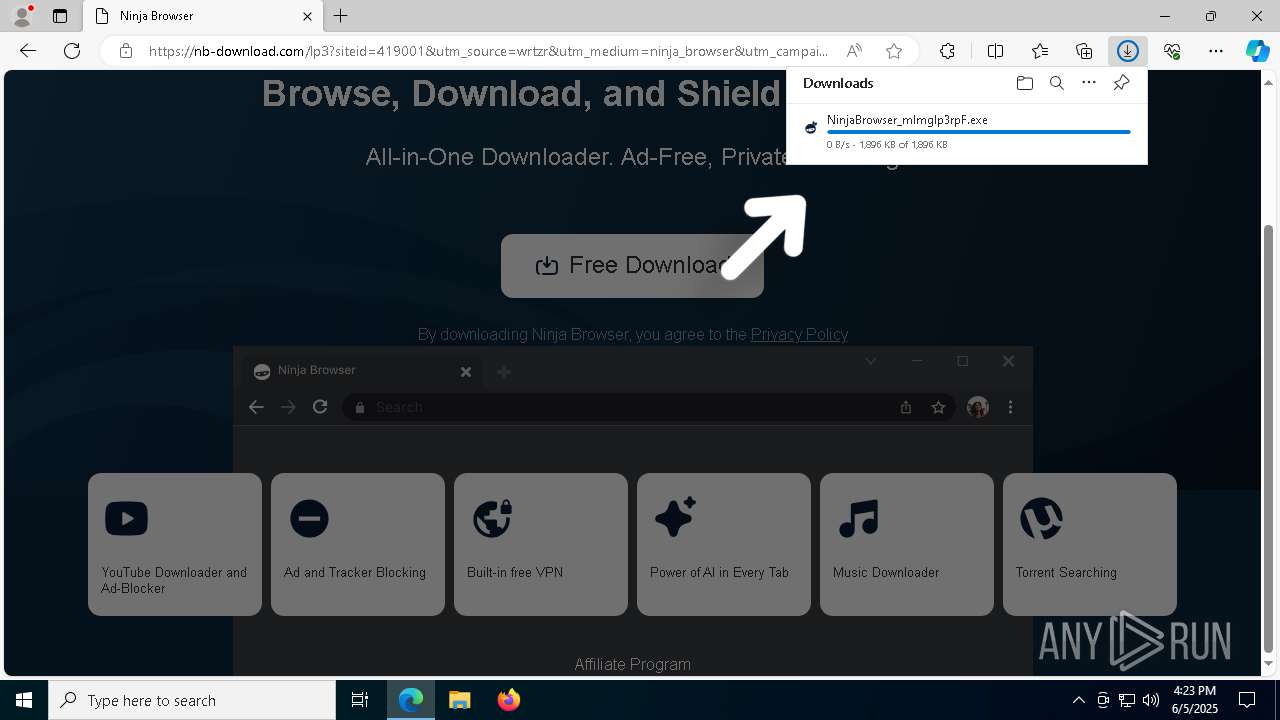Select YouTube Downloader and Ad-Blocker card

click(x=175, y=544)
